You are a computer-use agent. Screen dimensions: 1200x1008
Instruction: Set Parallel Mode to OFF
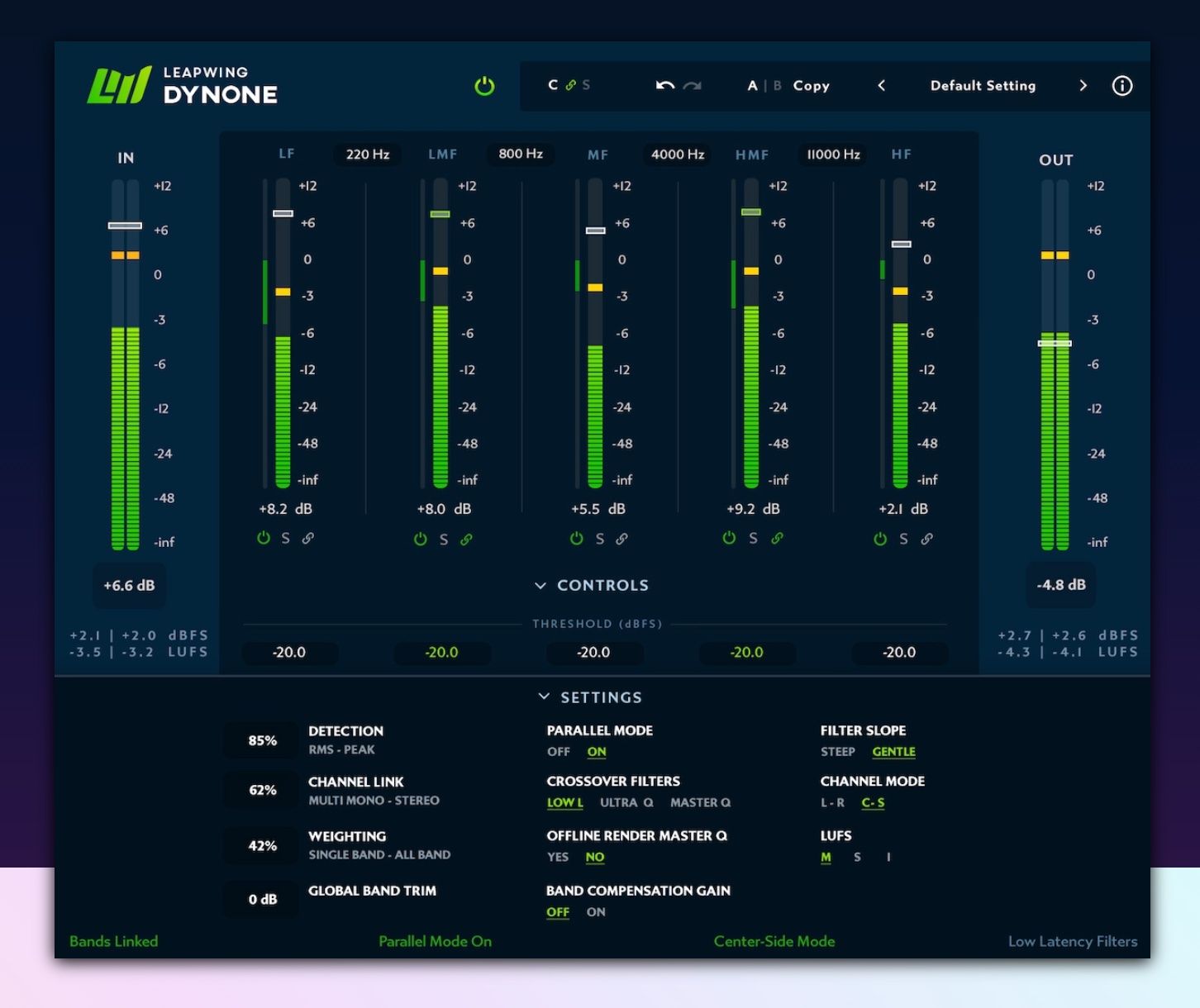tap(559, 752)
